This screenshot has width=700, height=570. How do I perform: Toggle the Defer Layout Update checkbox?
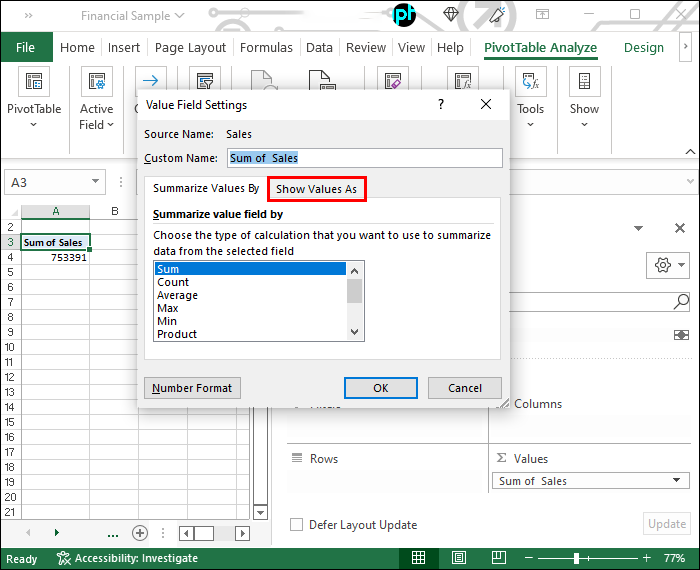click(x=296, y=525)
